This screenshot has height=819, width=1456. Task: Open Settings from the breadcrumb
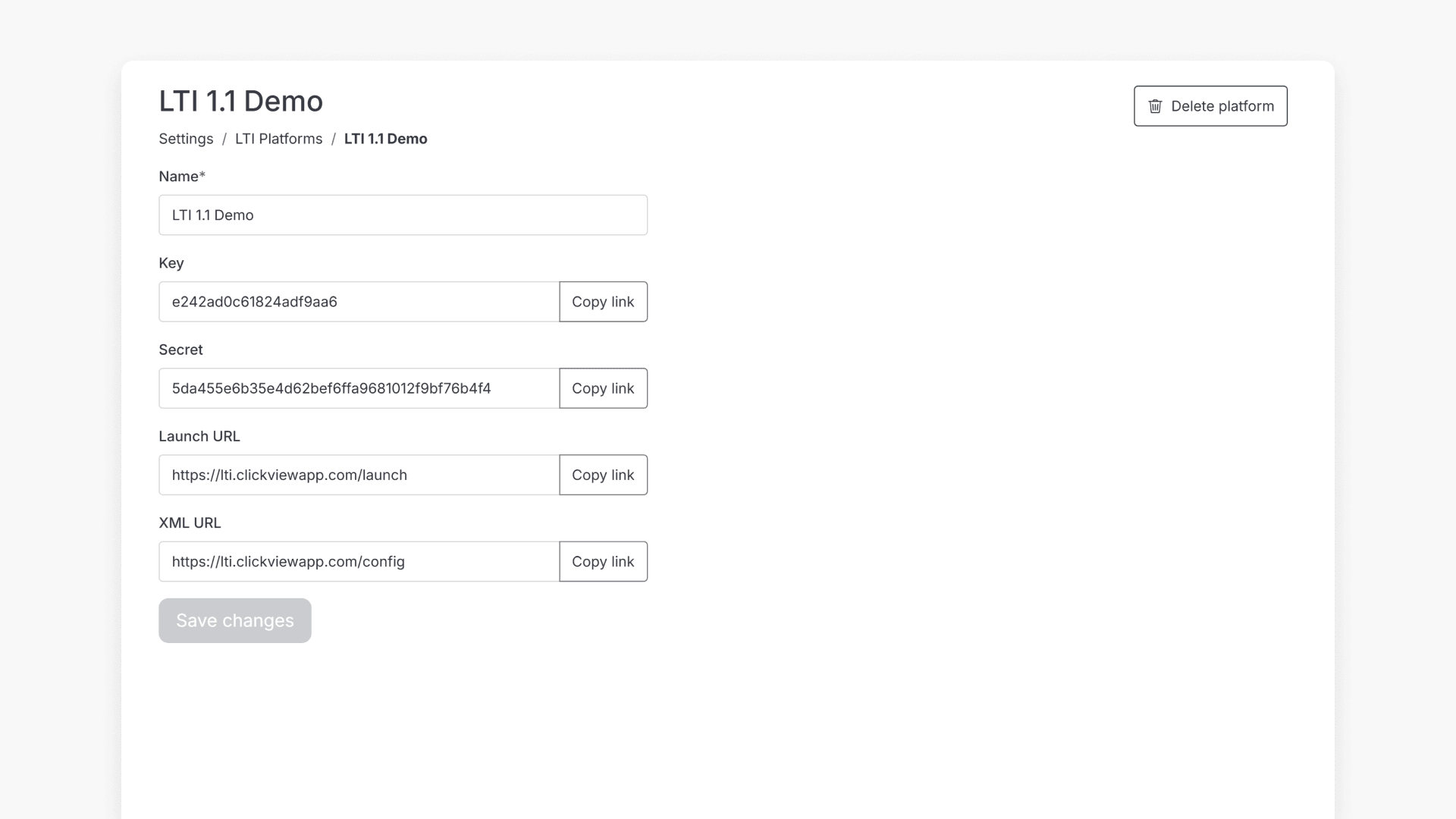point(186,139)
